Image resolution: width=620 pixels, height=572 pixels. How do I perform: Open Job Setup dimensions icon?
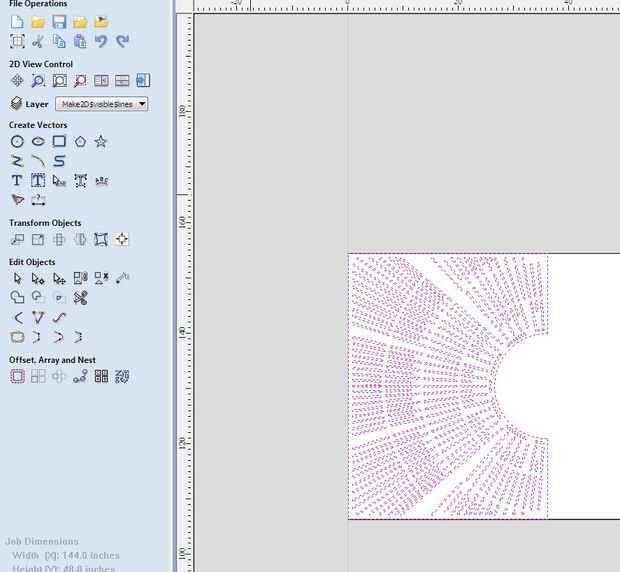click(17, 41)
